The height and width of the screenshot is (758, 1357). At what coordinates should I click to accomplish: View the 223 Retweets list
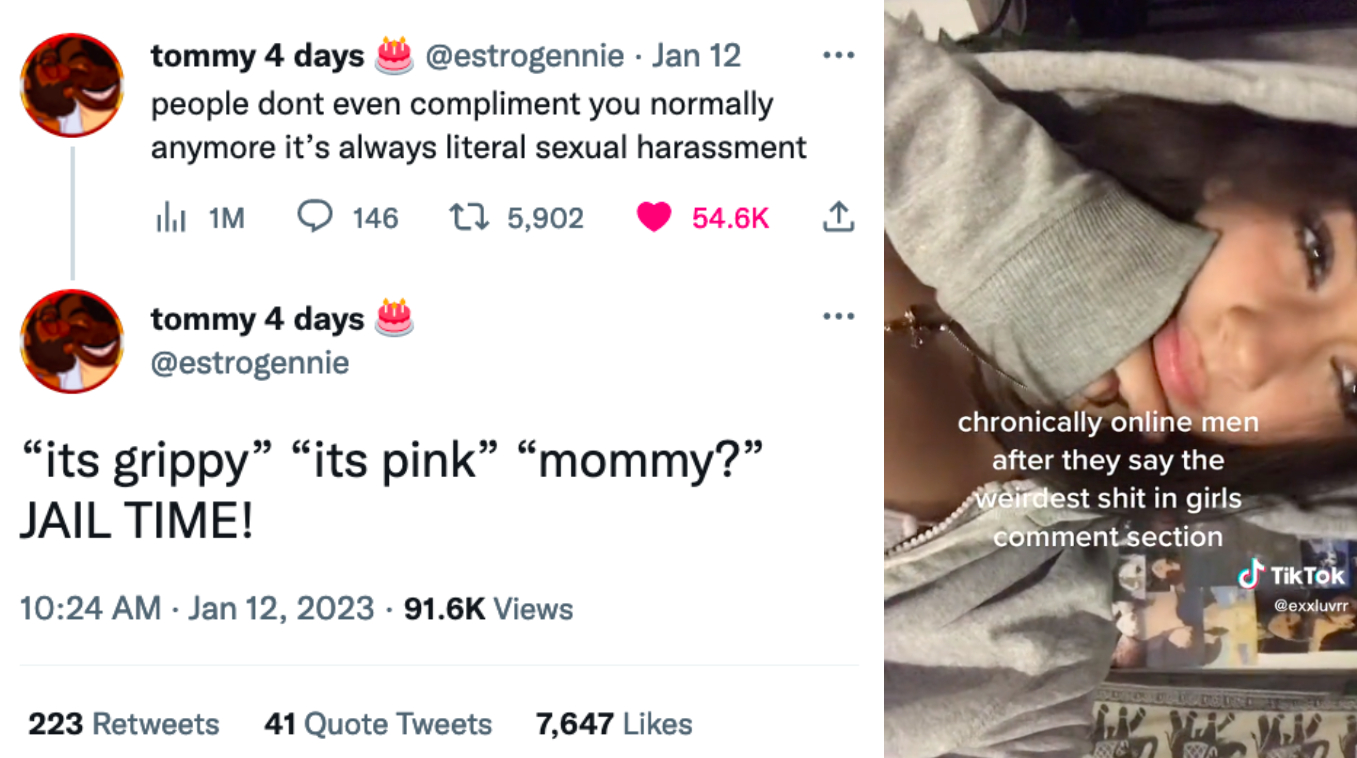click(123, 723)
